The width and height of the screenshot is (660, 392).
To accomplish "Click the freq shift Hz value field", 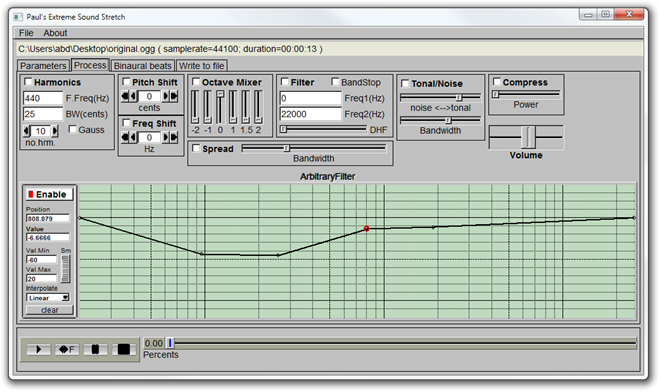I will click(149, 137).
